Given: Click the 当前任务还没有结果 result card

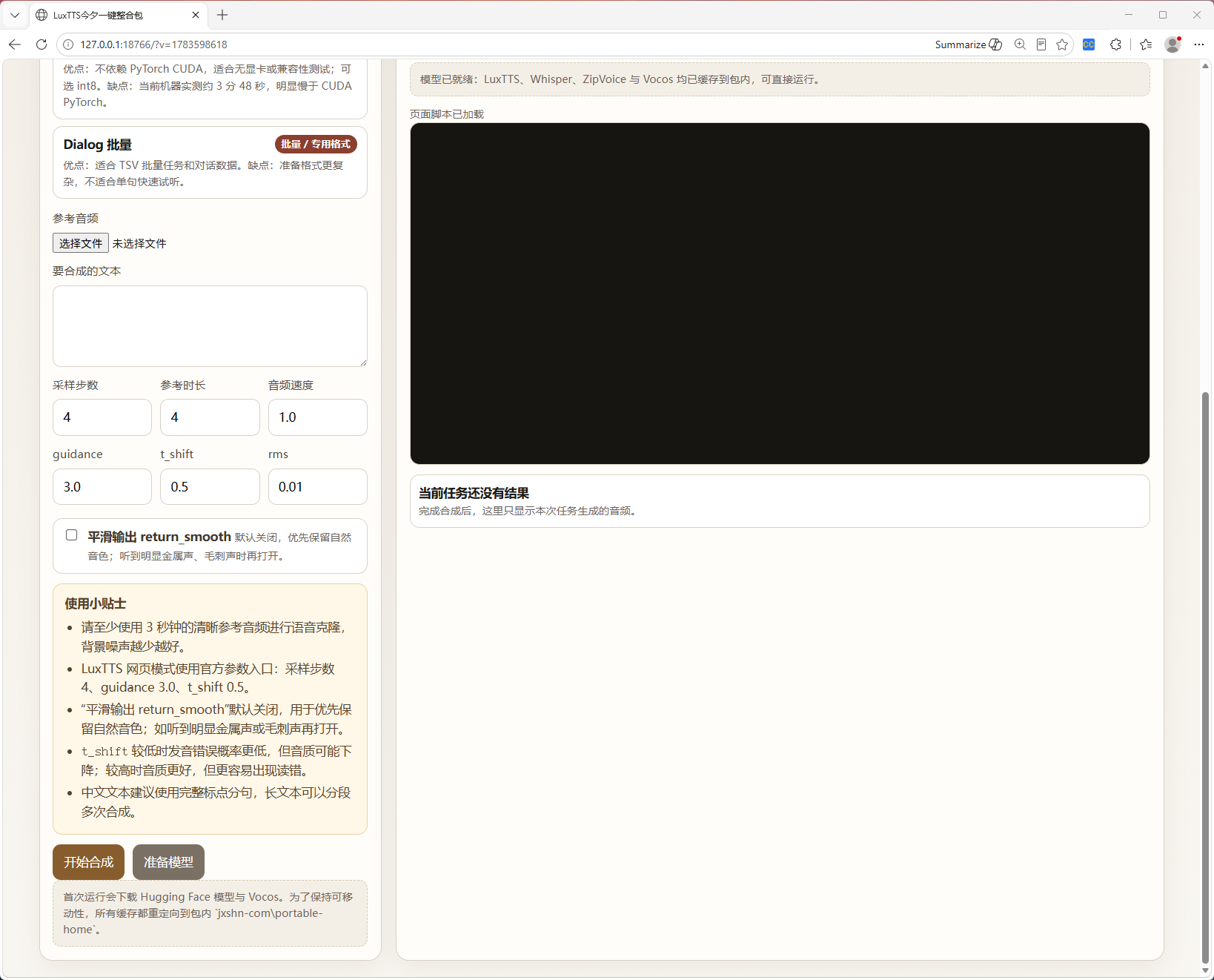Looking at the screenshot, I should [x=780, y=501].
